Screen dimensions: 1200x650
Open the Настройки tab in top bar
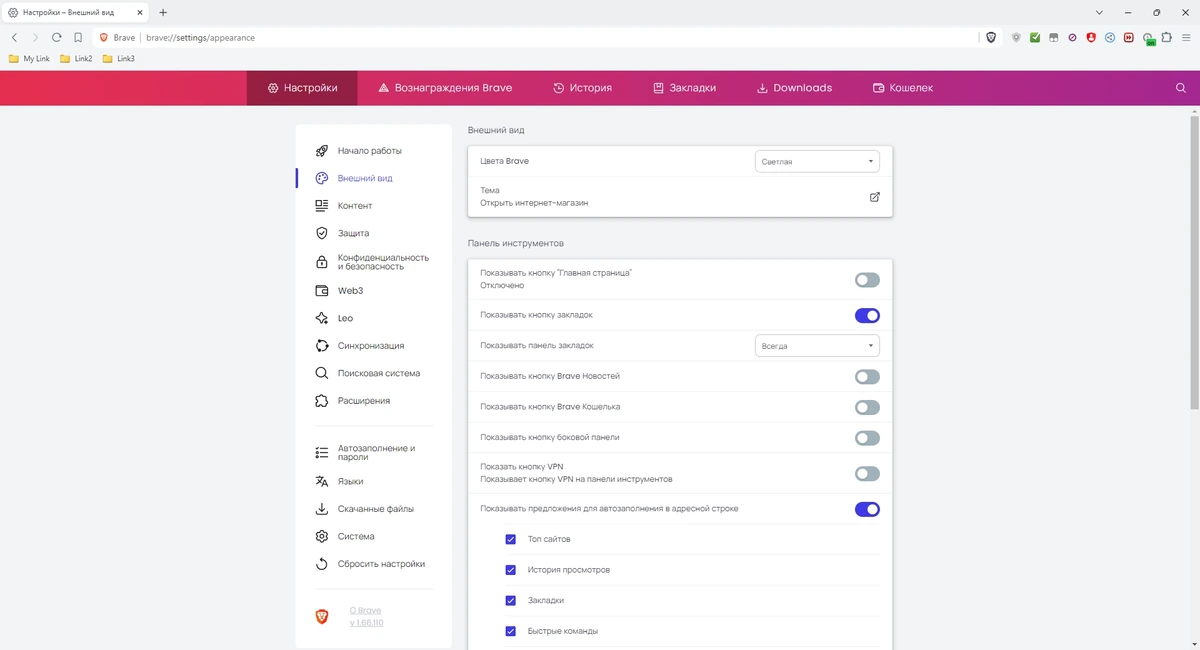tap(302, 88)
